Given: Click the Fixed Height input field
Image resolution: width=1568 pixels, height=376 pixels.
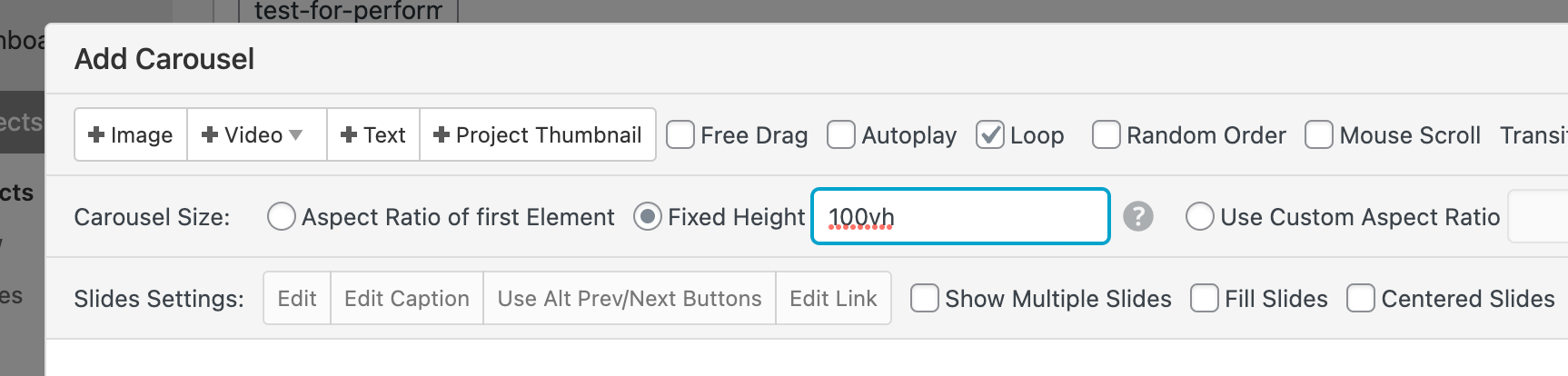Looking at the screenshot, I should [x=960, y=217].
